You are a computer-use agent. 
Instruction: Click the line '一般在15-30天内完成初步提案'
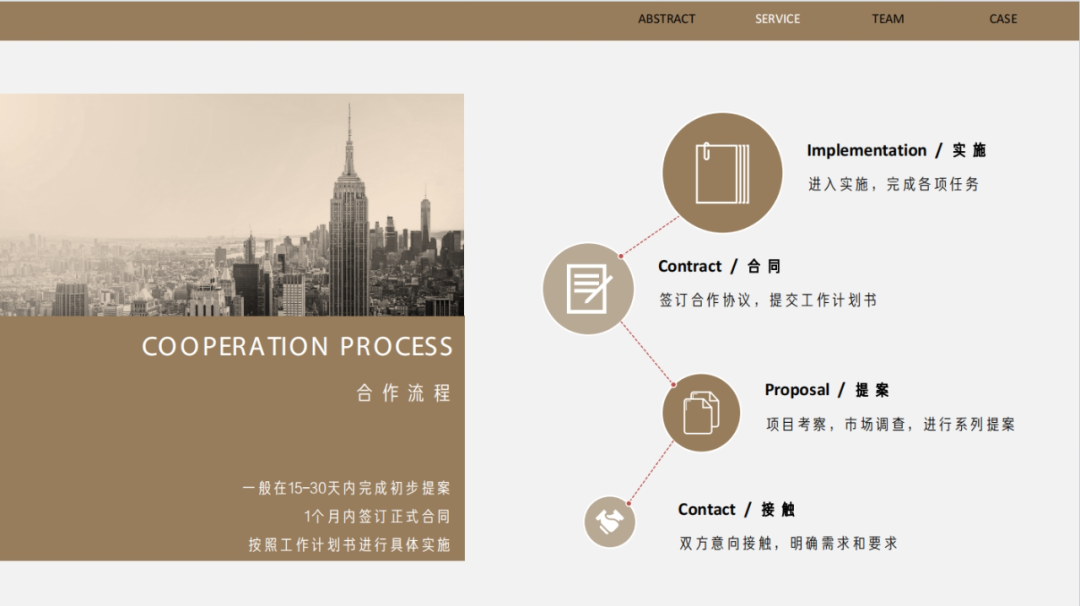pos(346,488)
